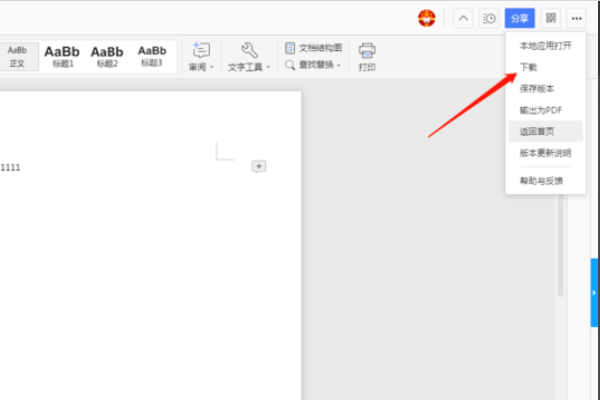This screenshot has width=600, height=400.
Task: Click the vertical scrollbar of the document
Action: coord(560,245)
